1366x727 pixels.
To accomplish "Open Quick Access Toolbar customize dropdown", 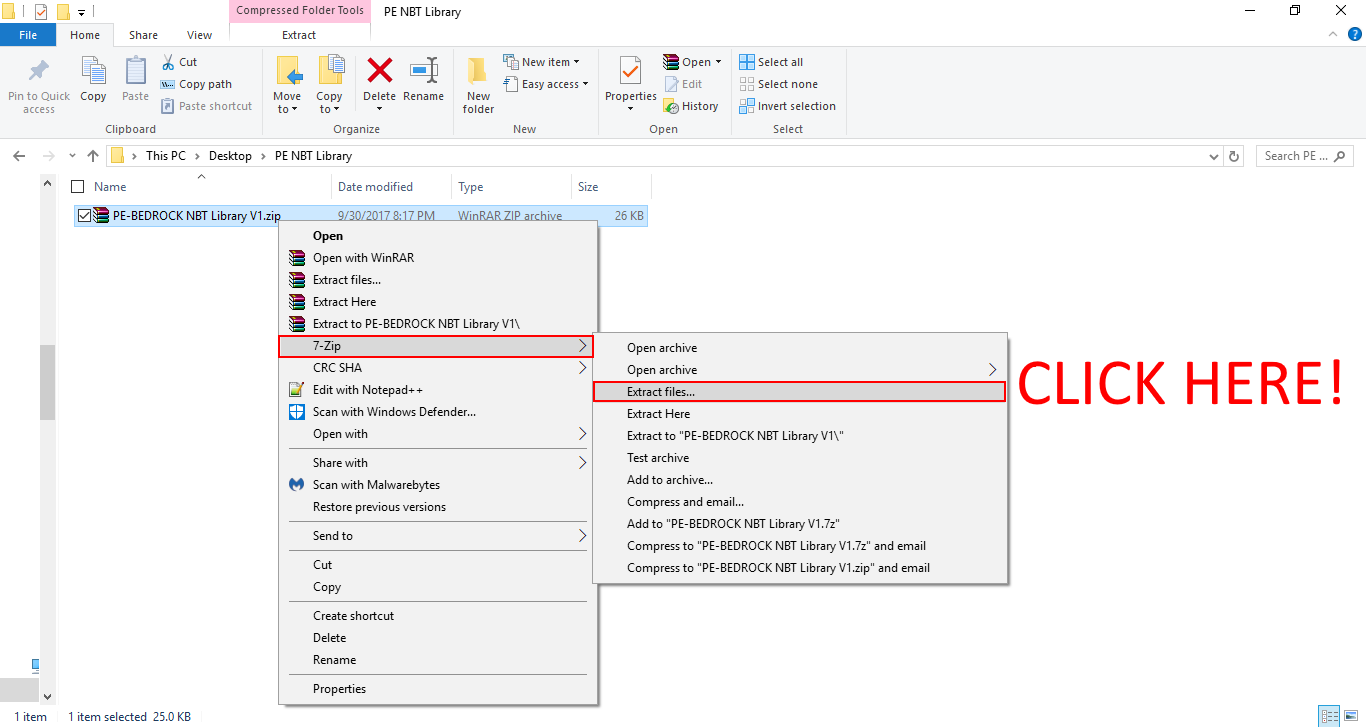I will pyautogui.click(x=80, y=12).
